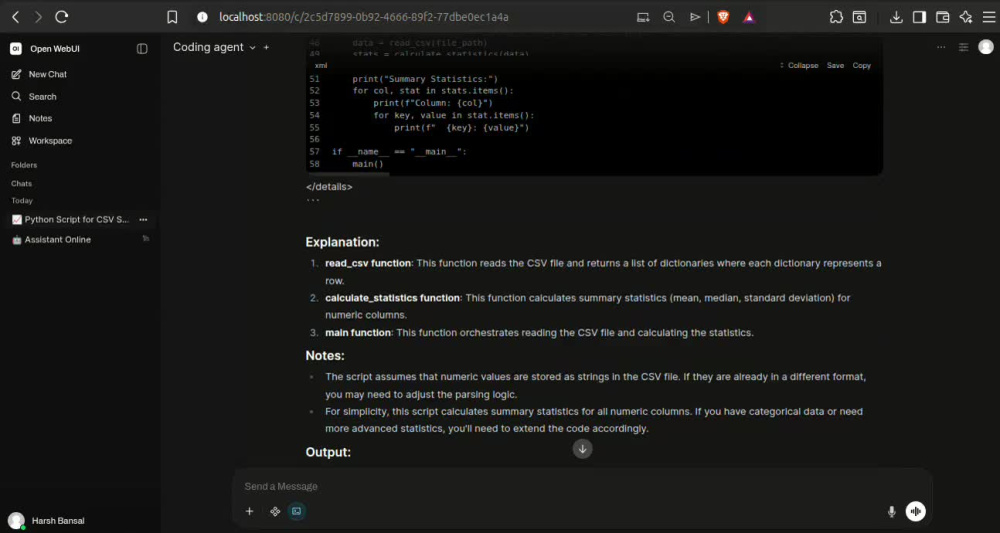Open the browser hamburger menu

989,17
